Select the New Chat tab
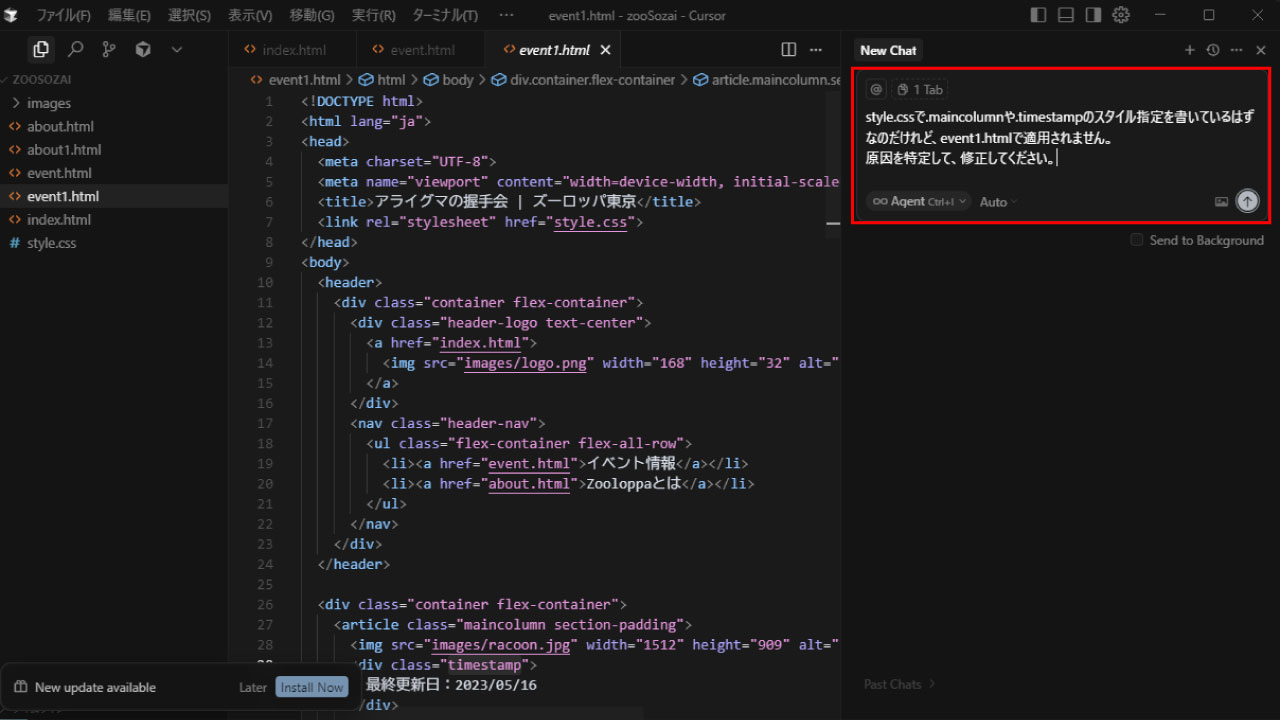 pyautogui.click(x=888, y=50)
